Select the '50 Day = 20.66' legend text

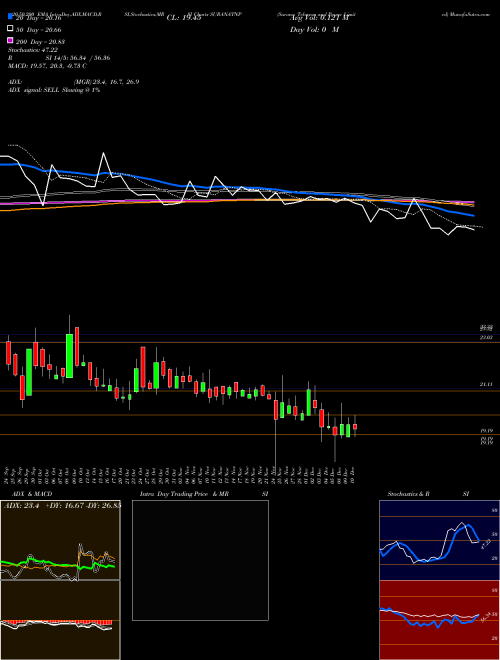39,30
